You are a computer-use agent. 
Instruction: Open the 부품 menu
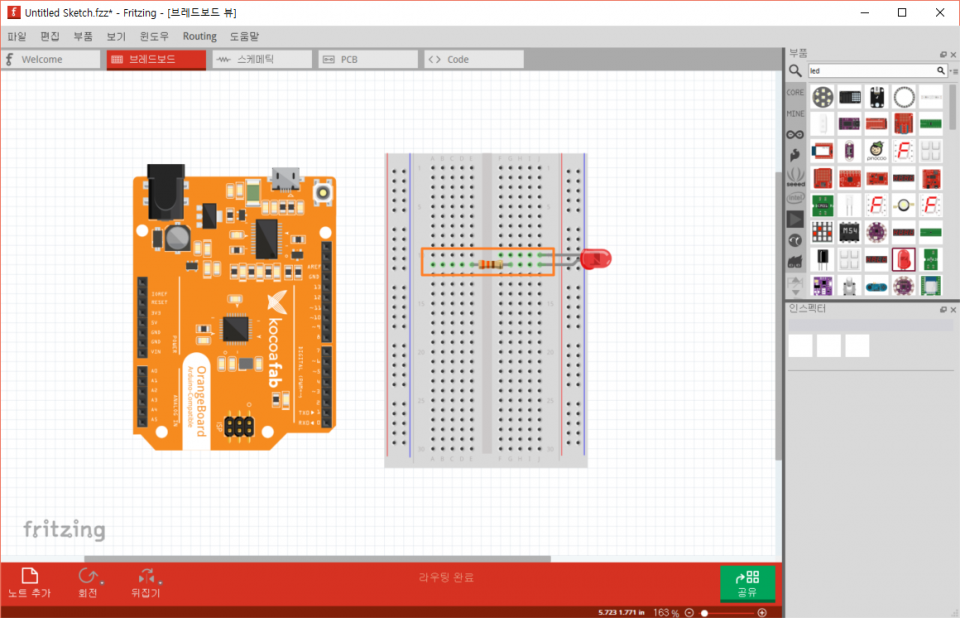[83, 36]
